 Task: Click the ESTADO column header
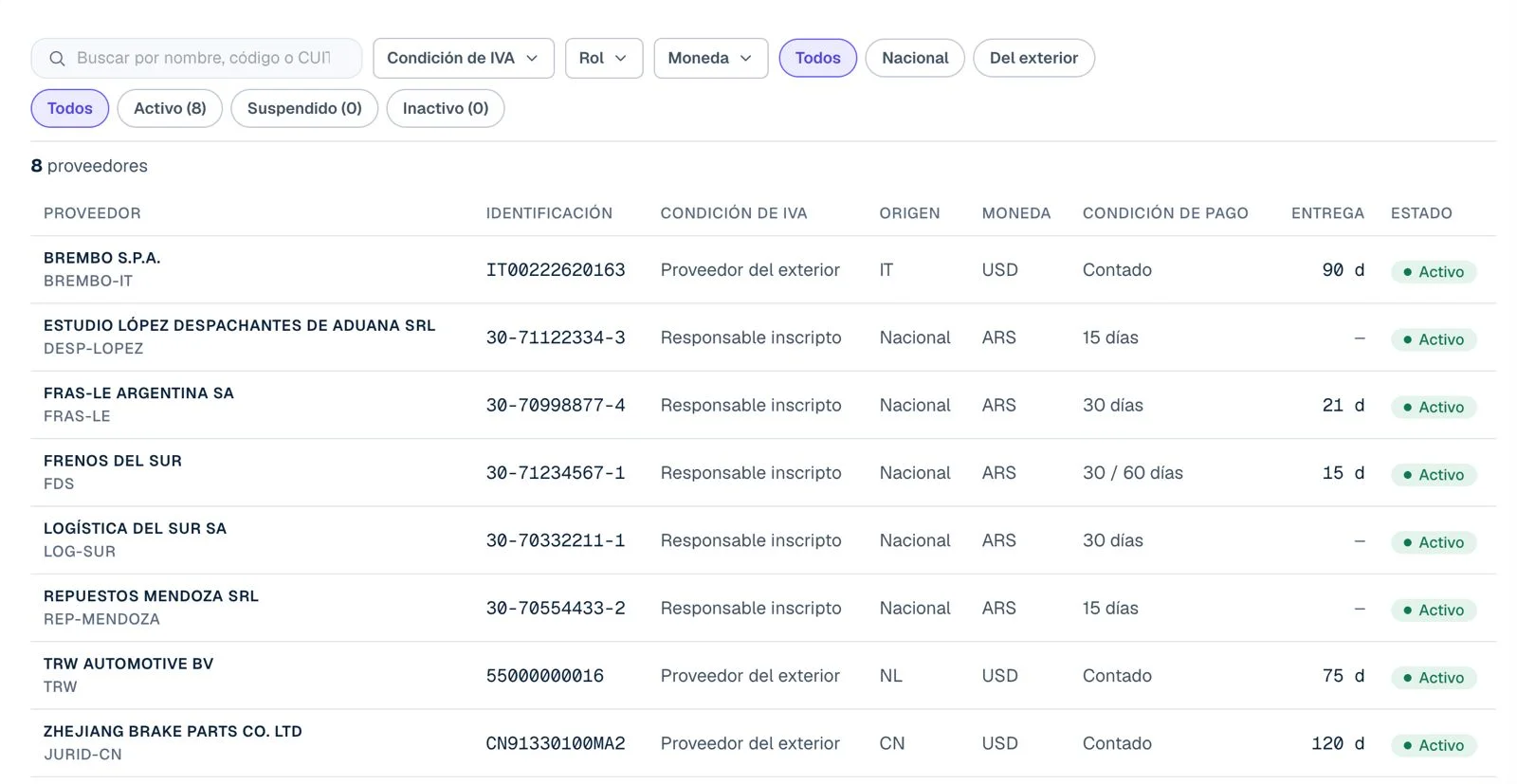[x=1421, y=214]
